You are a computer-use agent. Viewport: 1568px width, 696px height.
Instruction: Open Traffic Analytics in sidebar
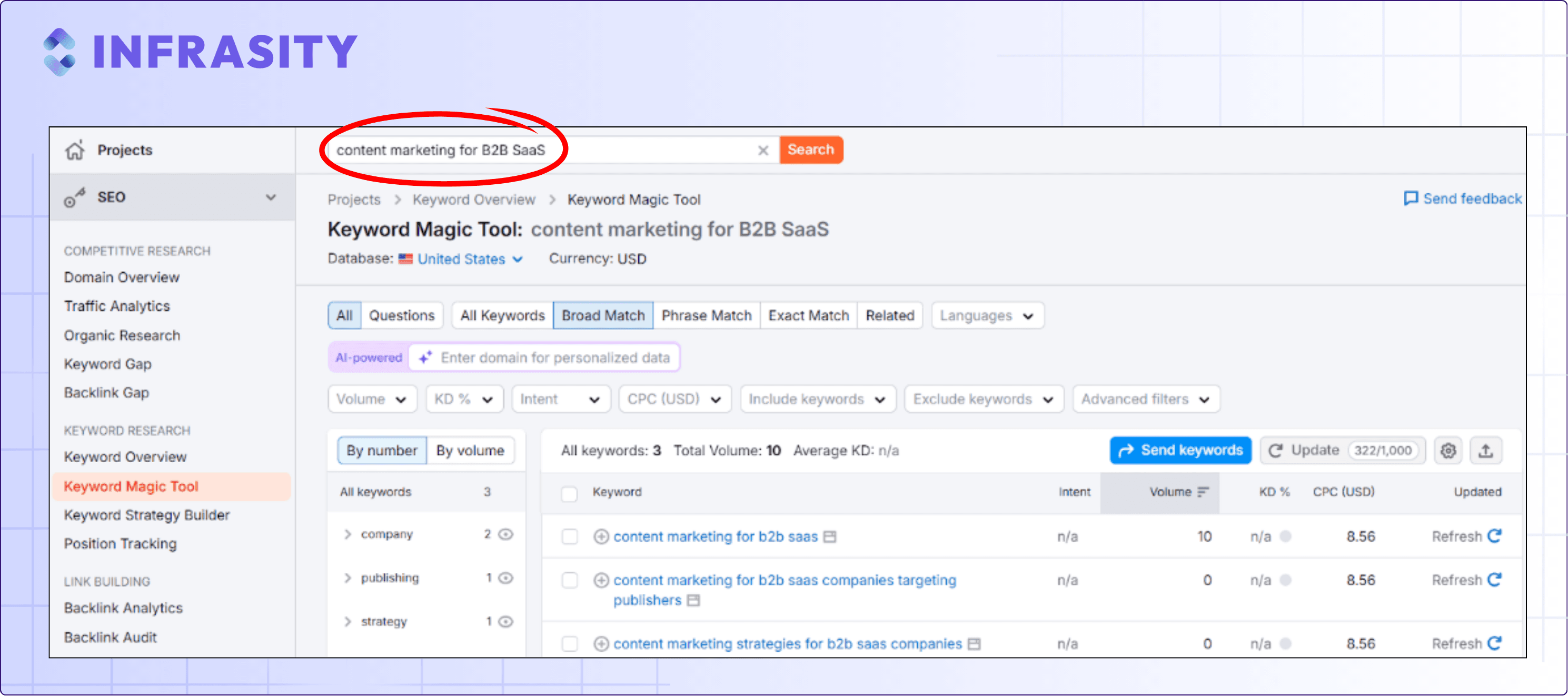pyautogui.click(x=117, y=306)
